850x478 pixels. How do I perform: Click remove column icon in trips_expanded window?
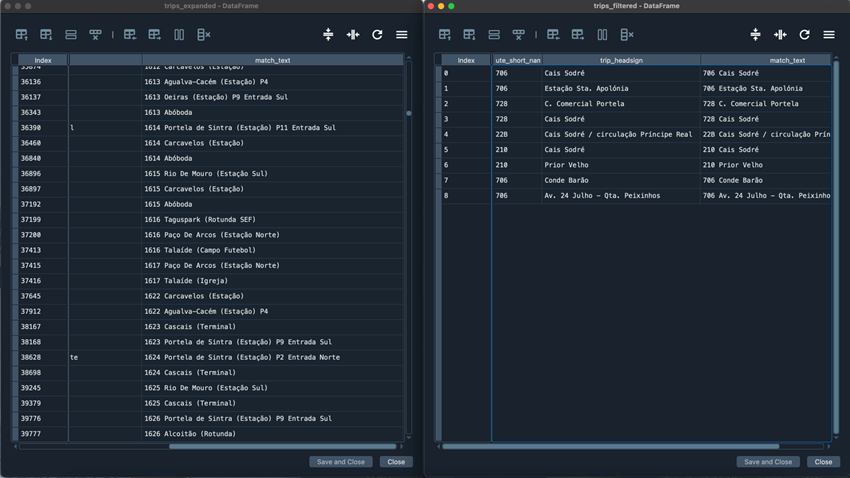204,35
